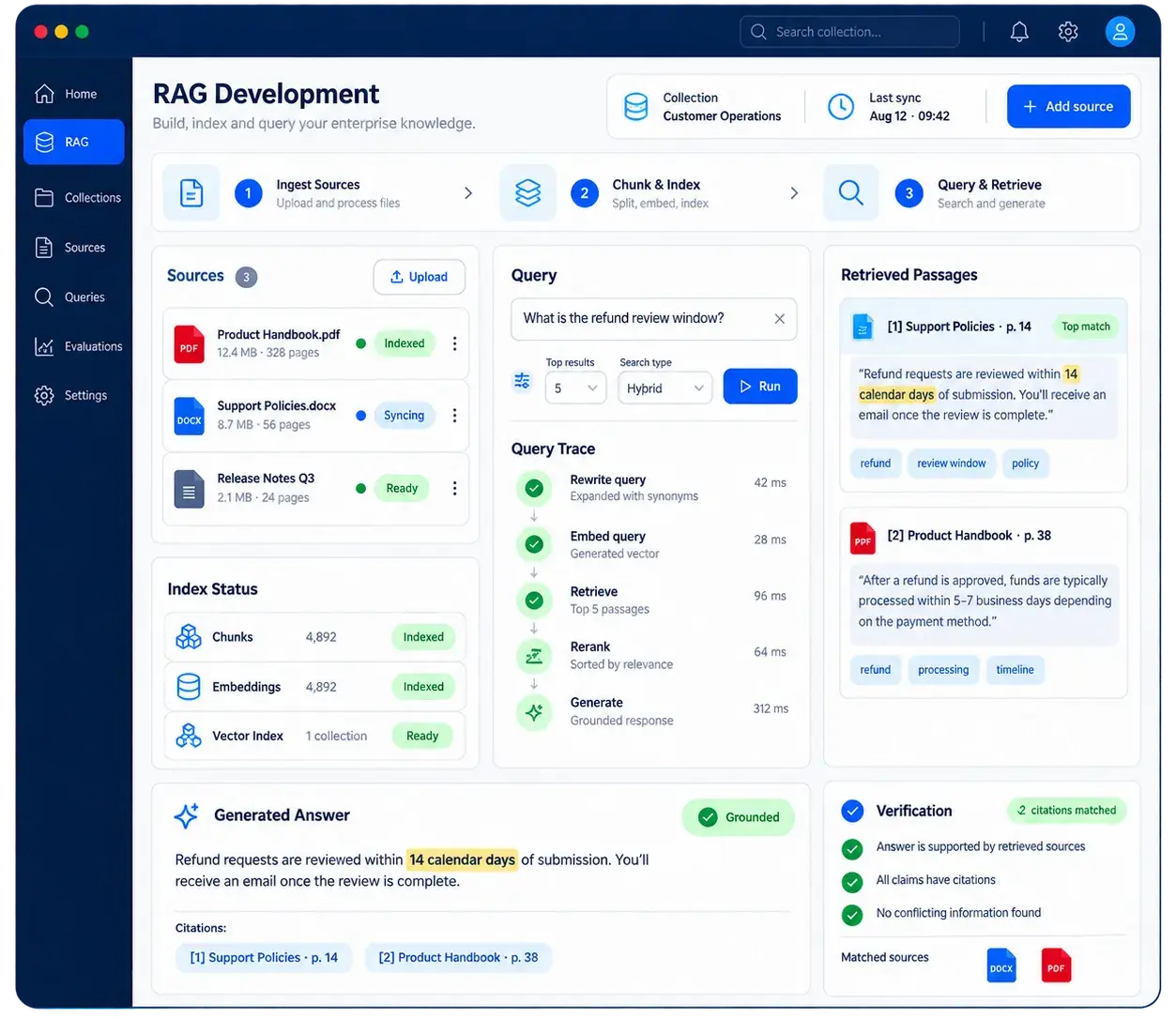Open notifications bell icon
Screen dimensions: 1176x1019
[1019, 32]
